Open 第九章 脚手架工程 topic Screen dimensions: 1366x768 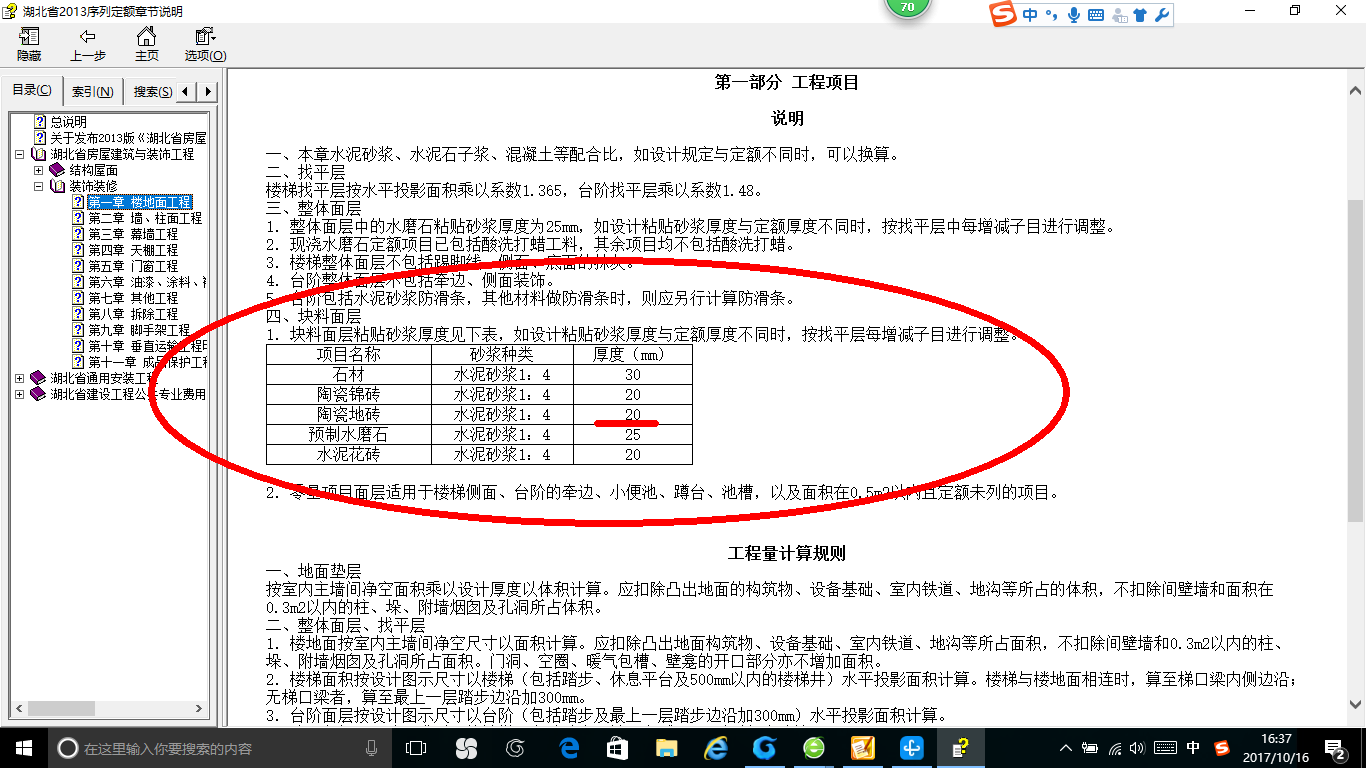pos(139,330)
